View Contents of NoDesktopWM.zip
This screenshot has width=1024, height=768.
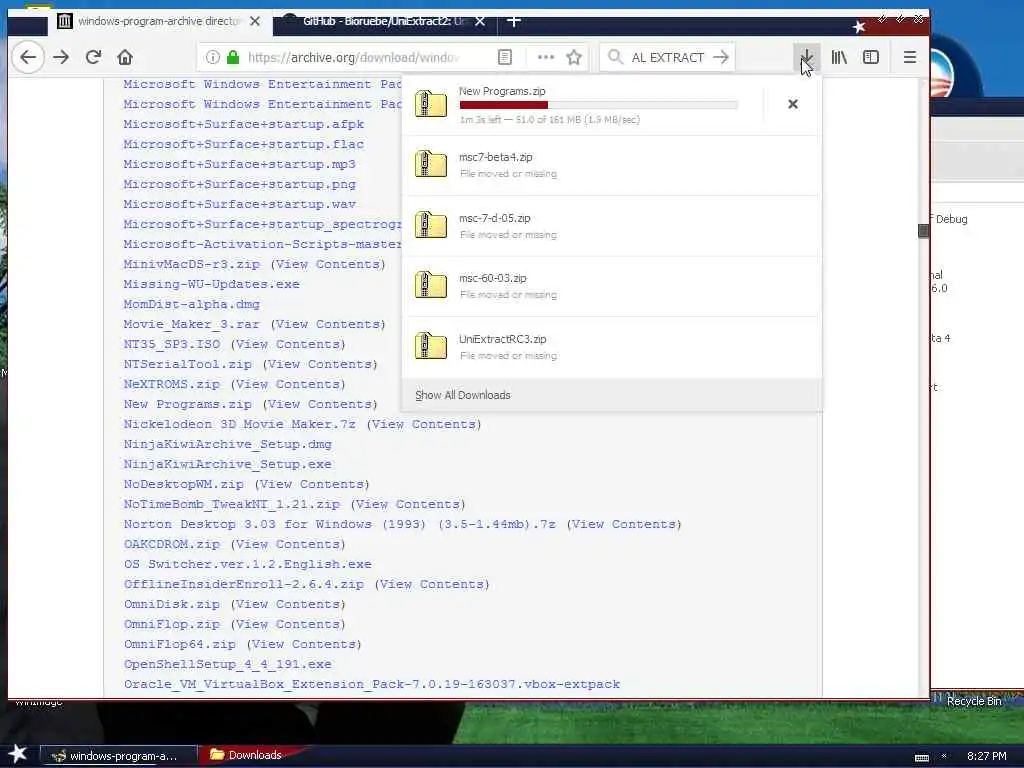coord(312,485)
